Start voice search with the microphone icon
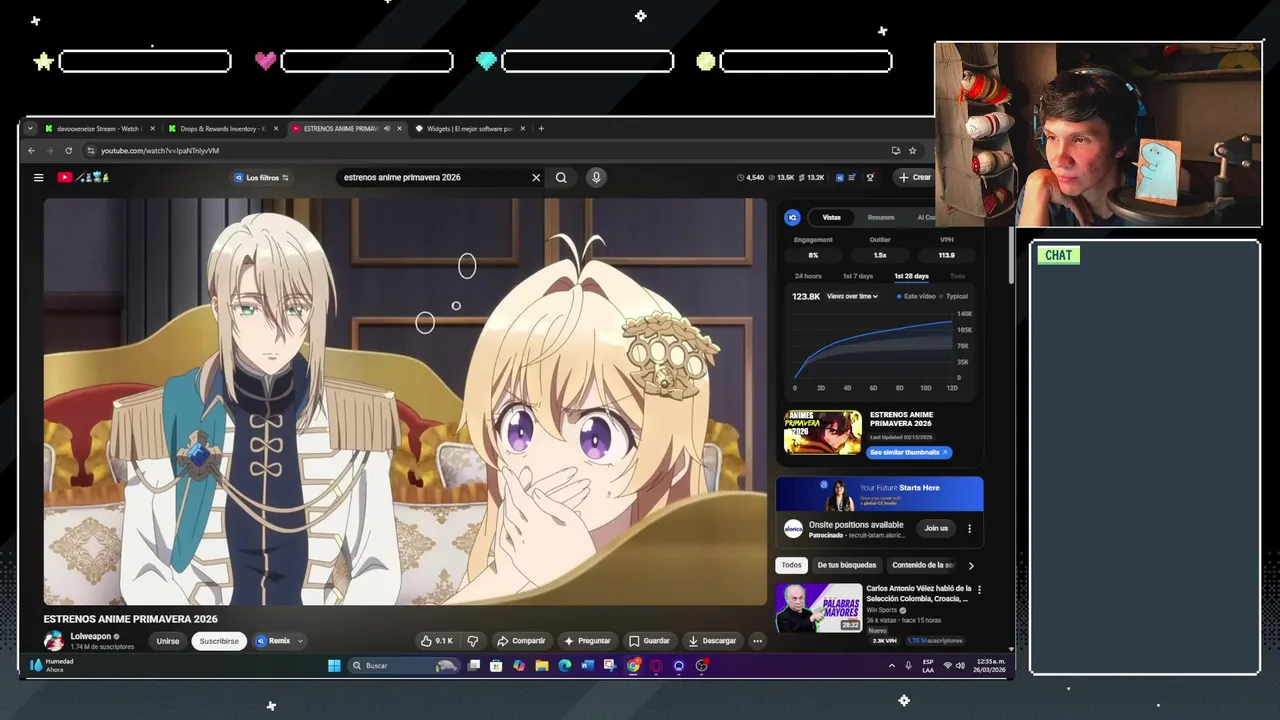Image resolution: width=1280 pixels, height=720 pixels. [x=596, y=177]
